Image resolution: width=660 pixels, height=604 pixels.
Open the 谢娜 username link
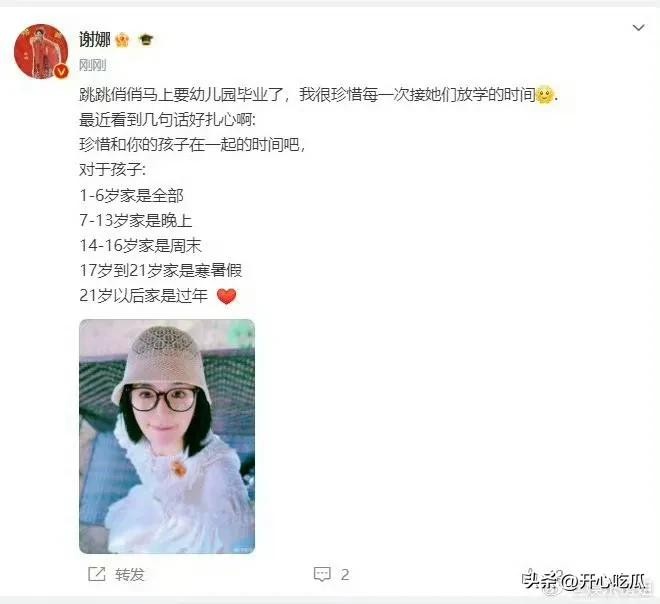pyautogui.click(x=95, y=40)
